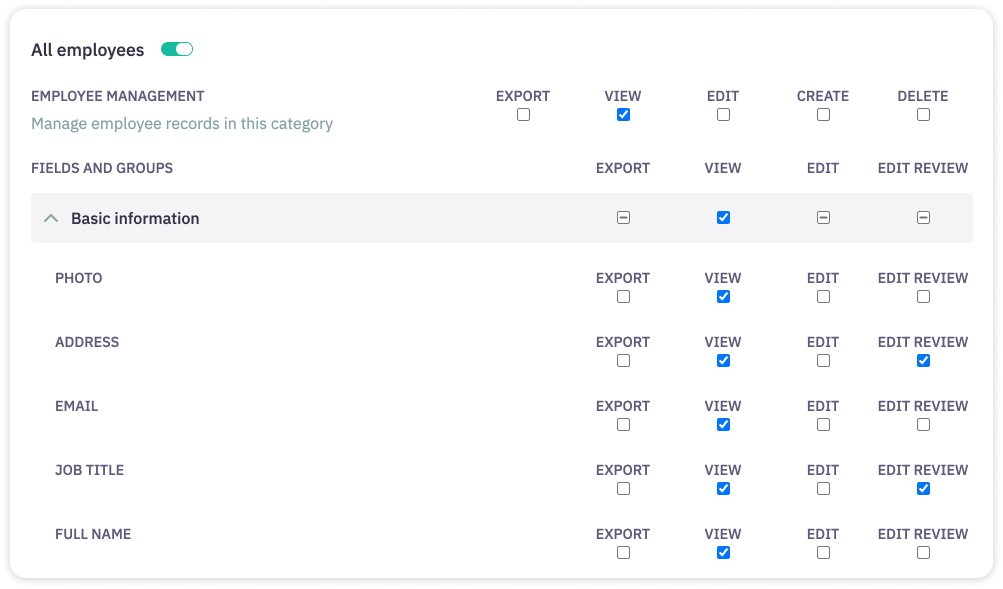The image size is (1003, 589).
Task: Click the Basic information group row title
Action: point(135,218)
